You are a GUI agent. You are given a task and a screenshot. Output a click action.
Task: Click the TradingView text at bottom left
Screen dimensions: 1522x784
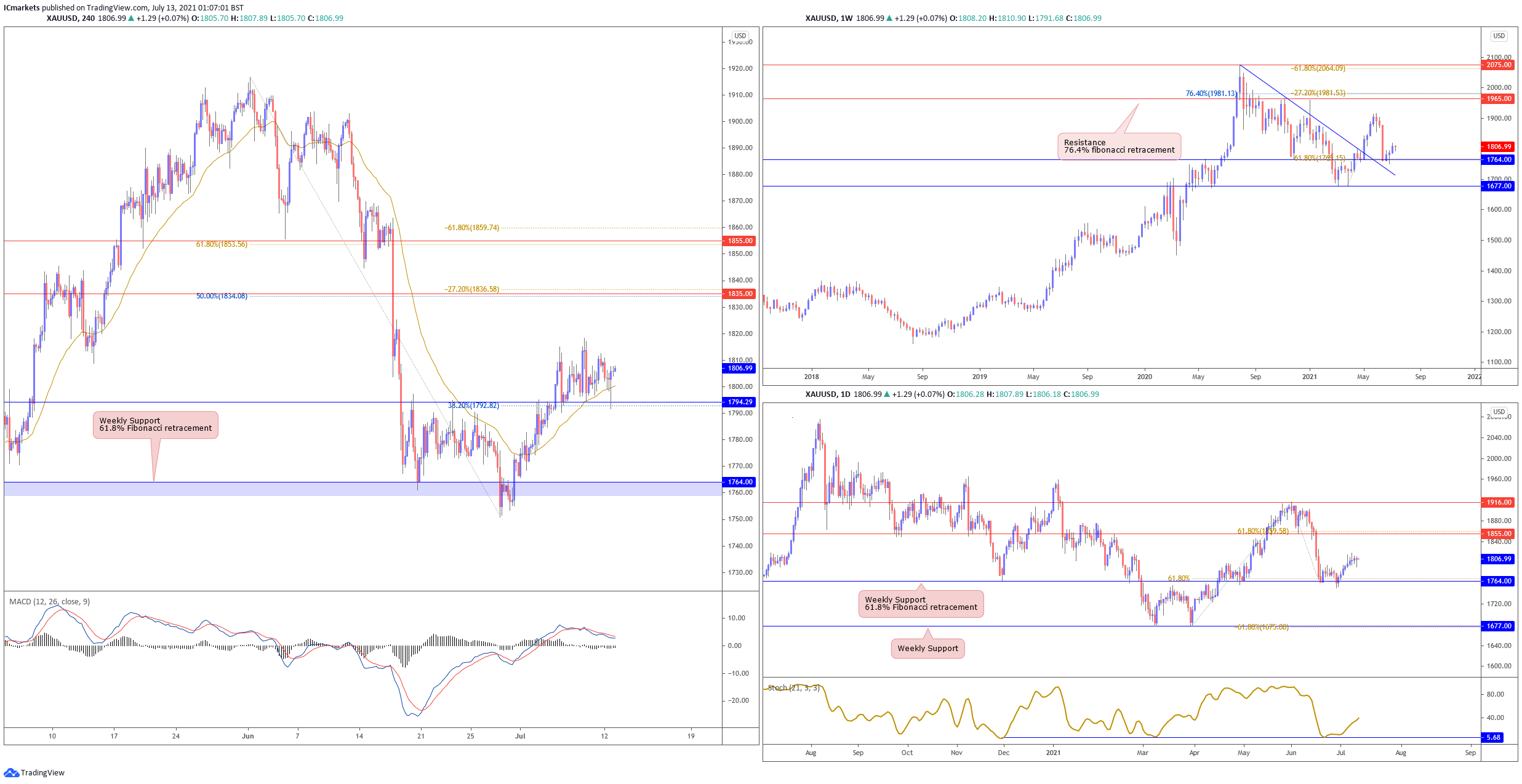(x=42, y=773)
